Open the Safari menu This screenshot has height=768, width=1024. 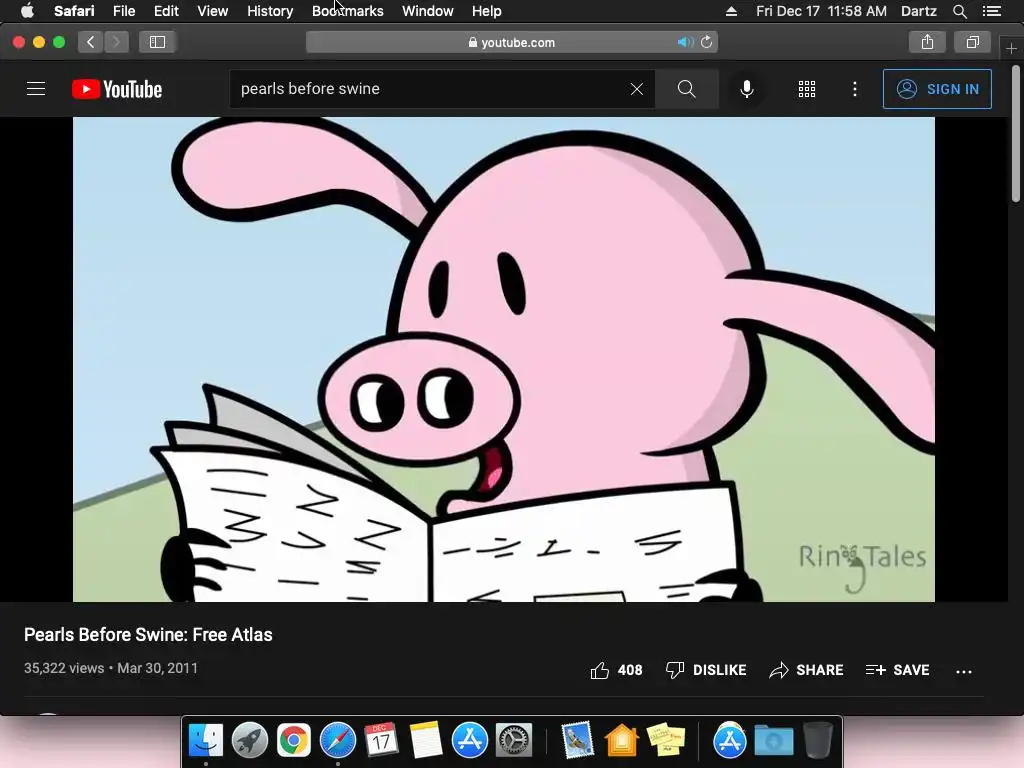[x=74, y=11]
